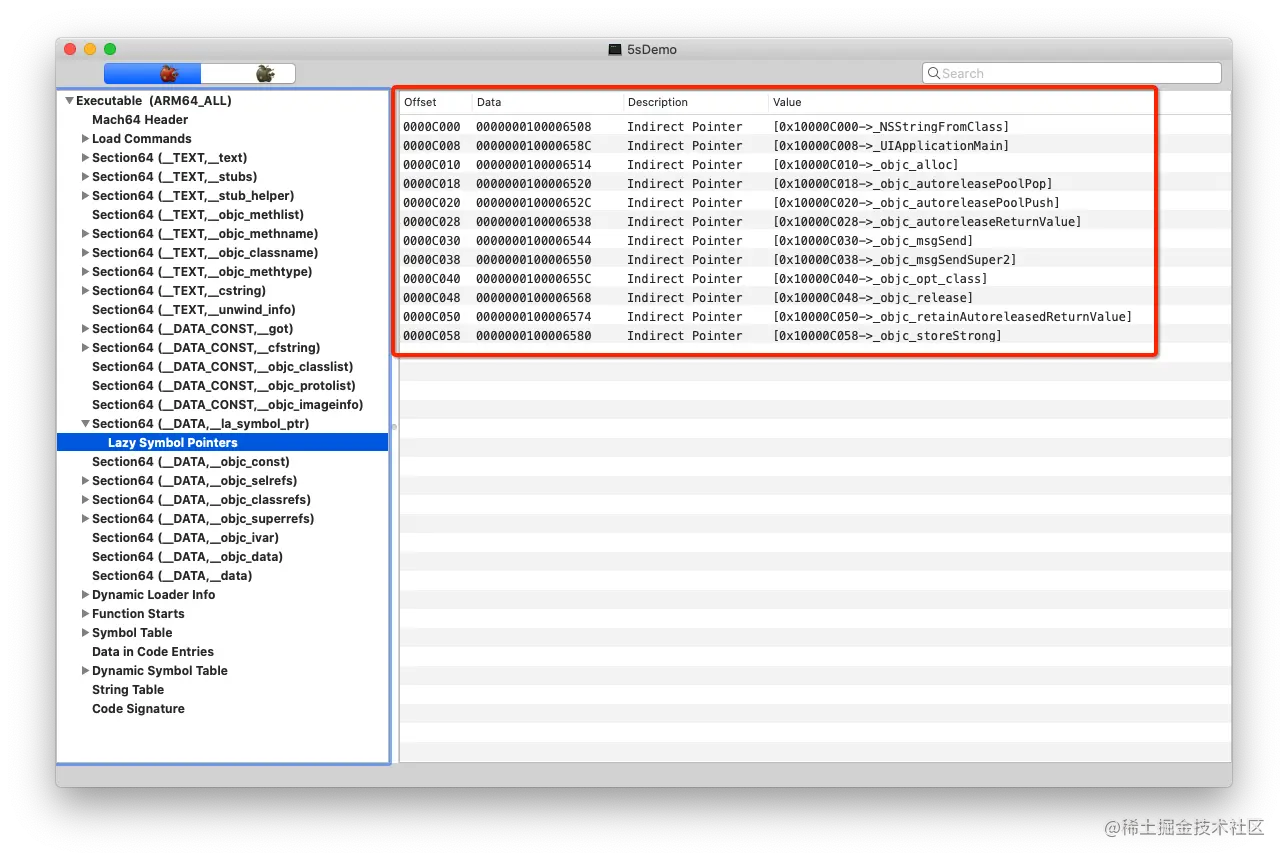Expand Section64 (__DATA_CONST,__cfstring) triangle
This screenshot has height=861, width=1288.
pos(85,348)
